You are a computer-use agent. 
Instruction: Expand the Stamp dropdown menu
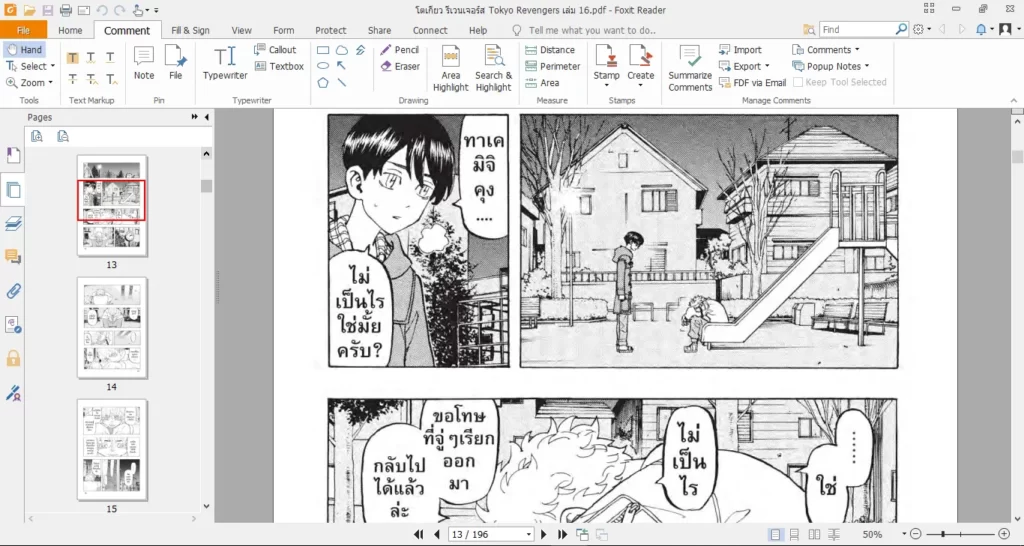tap(606, 86)
